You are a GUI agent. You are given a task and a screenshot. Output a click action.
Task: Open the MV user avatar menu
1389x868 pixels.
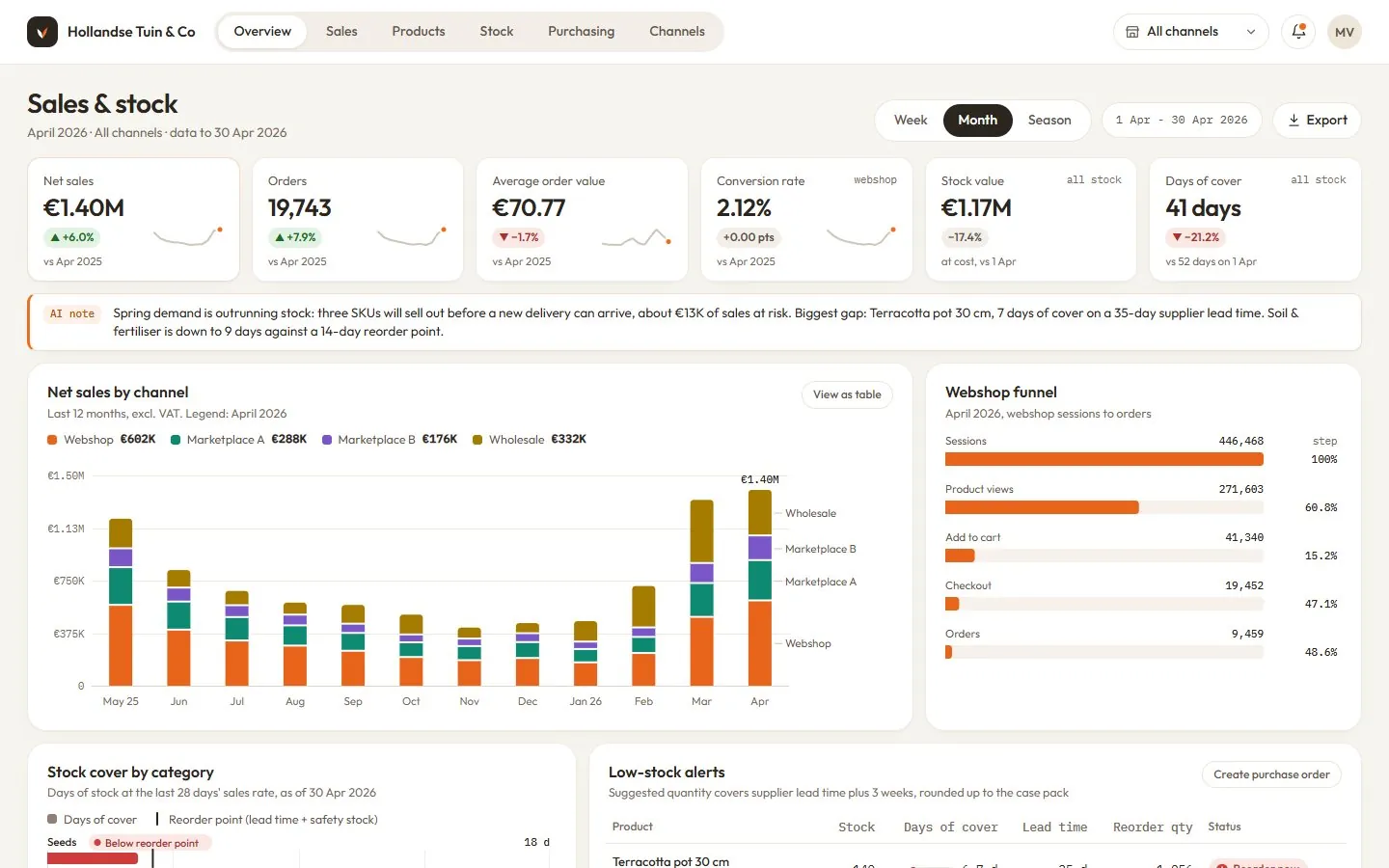pyautogui.click(x=1345, y=32)
